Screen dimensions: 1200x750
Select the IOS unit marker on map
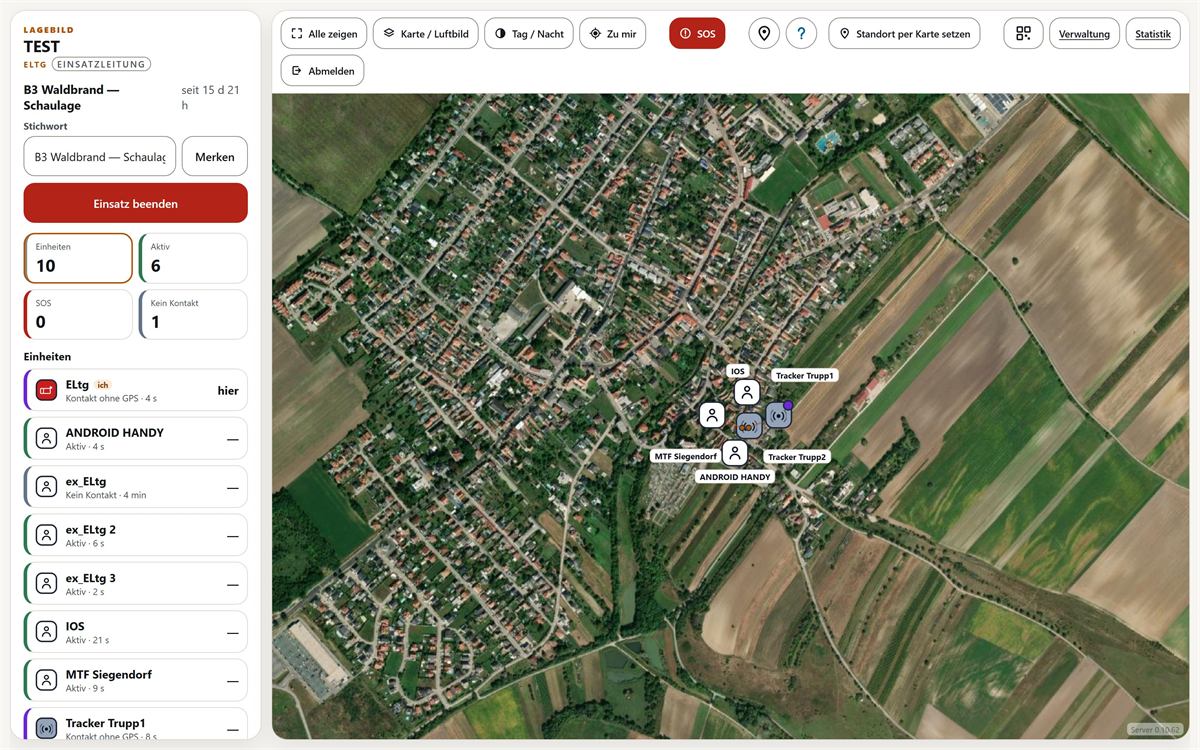(x=747, y=392)
